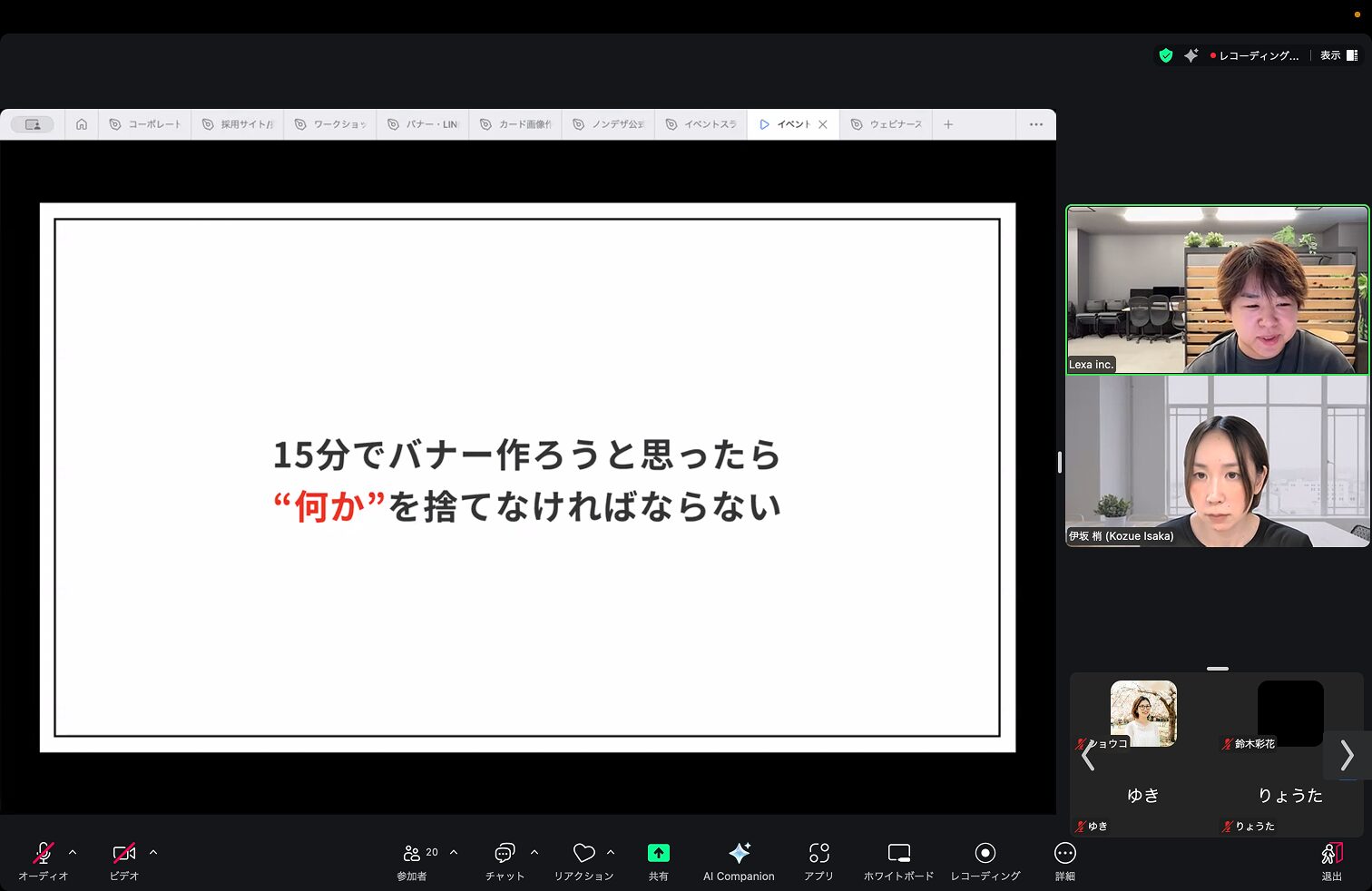Toggle the Recording (レコーディング) button
This screenshot has width=1372, height=891.
[x=985, y=854]
